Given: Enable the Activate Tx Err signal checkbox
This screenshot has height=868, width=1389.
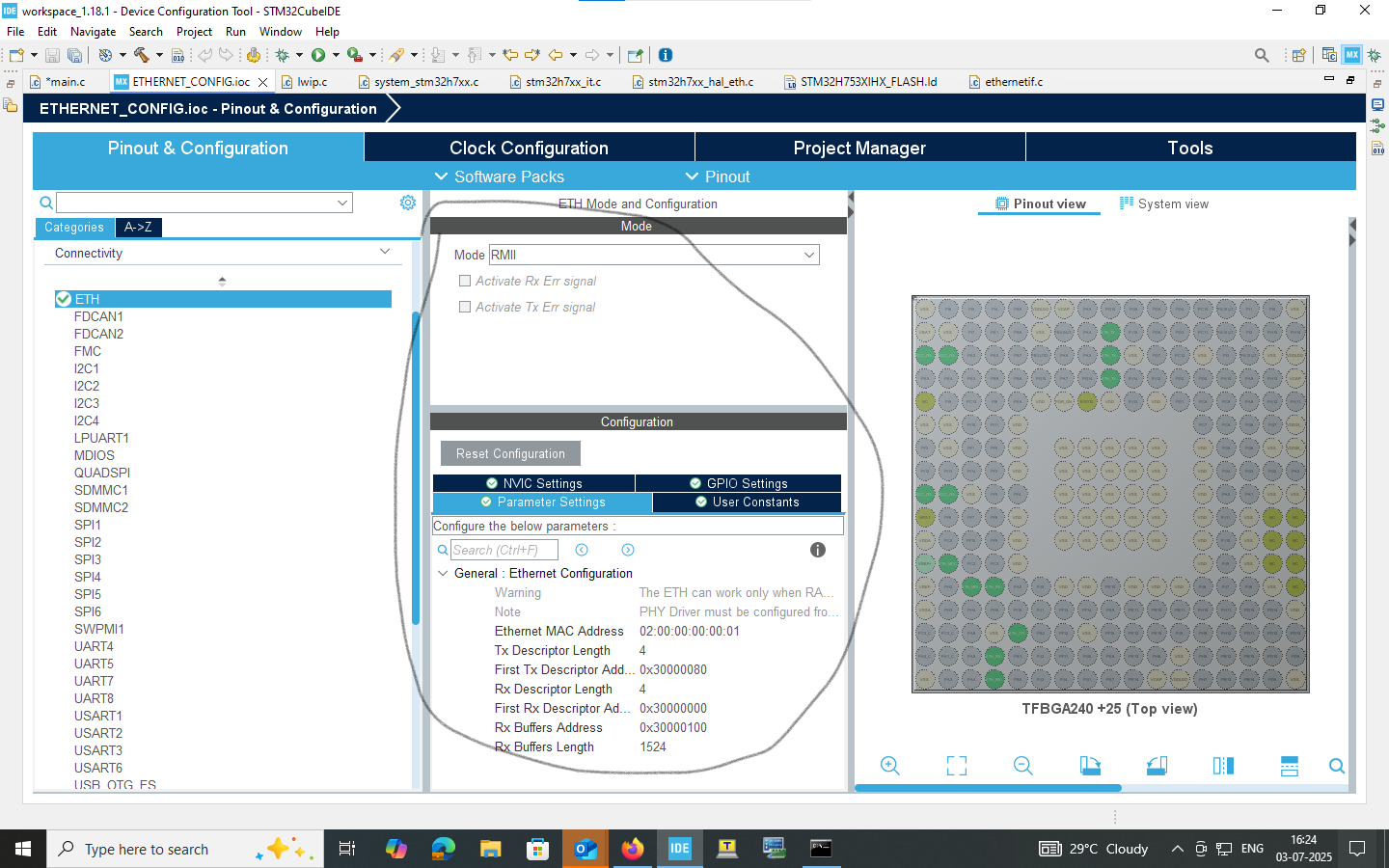Looking at the screenshot, I should coord(465,307).
